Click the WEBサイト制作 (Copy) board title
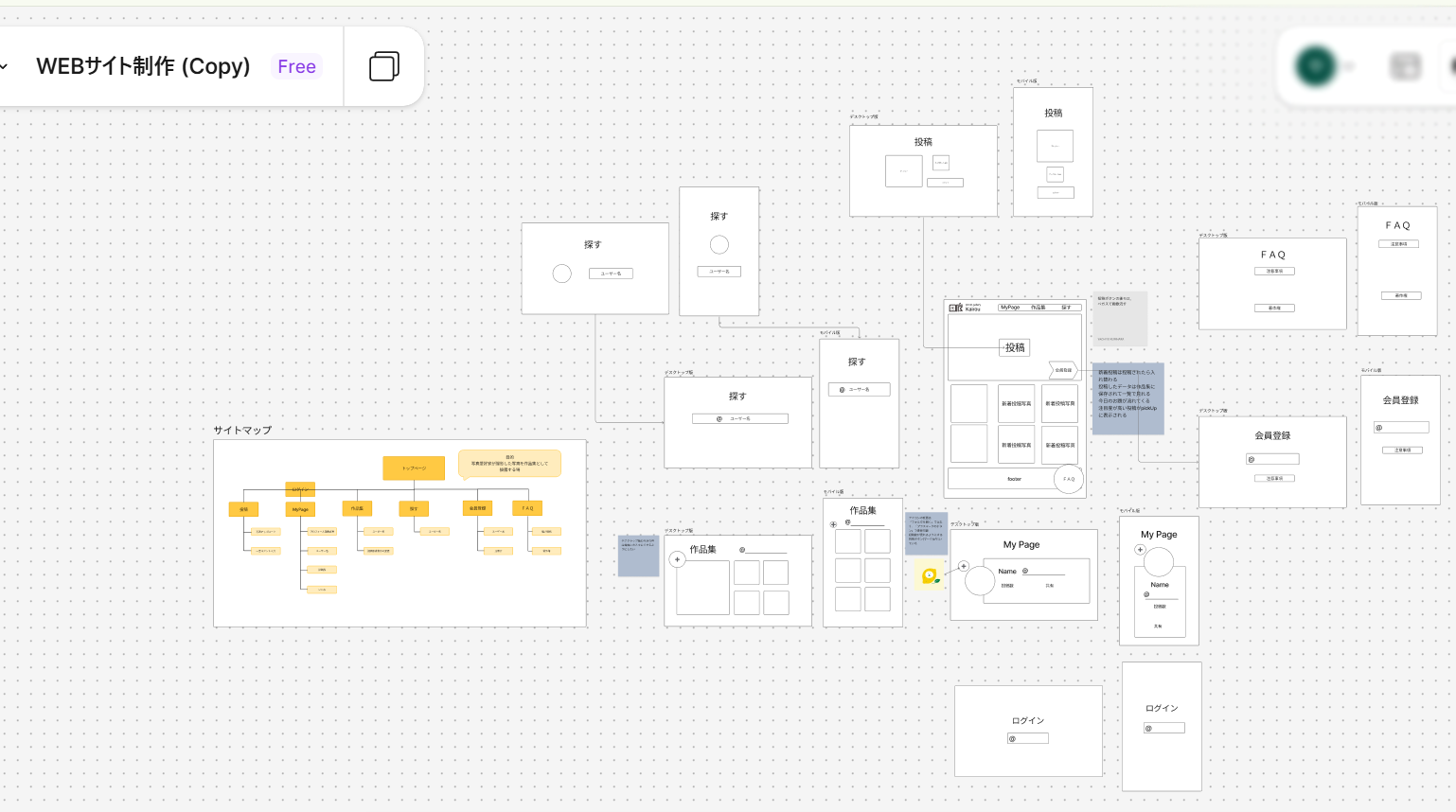Screen dimensions: 1456x812 (143, 66)
